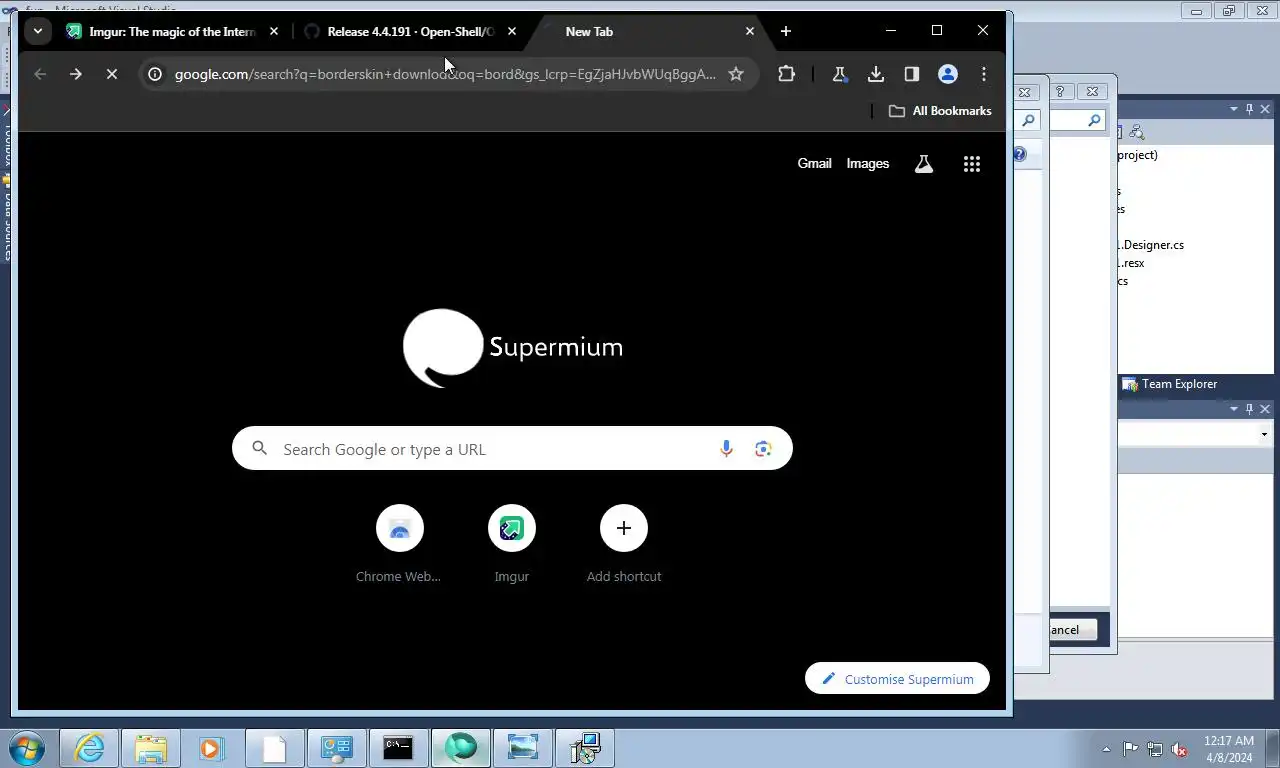Stop the page load with the X button
This screenshot has height=768, width=1280.
112,74
